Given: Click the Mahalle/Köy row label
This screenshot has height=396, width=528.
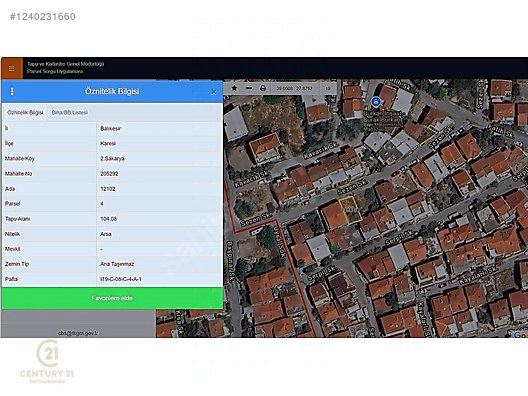Looking at the screenshot, I should coord(20,159).
